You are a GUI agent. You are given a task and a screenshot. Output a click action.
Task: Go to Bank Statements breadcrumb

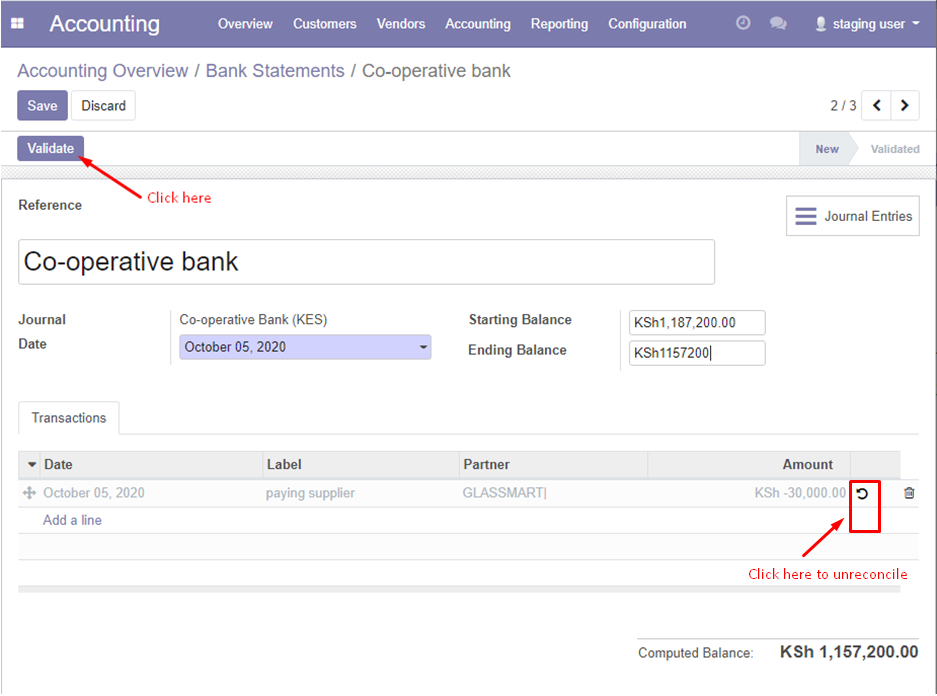(275, 70)
